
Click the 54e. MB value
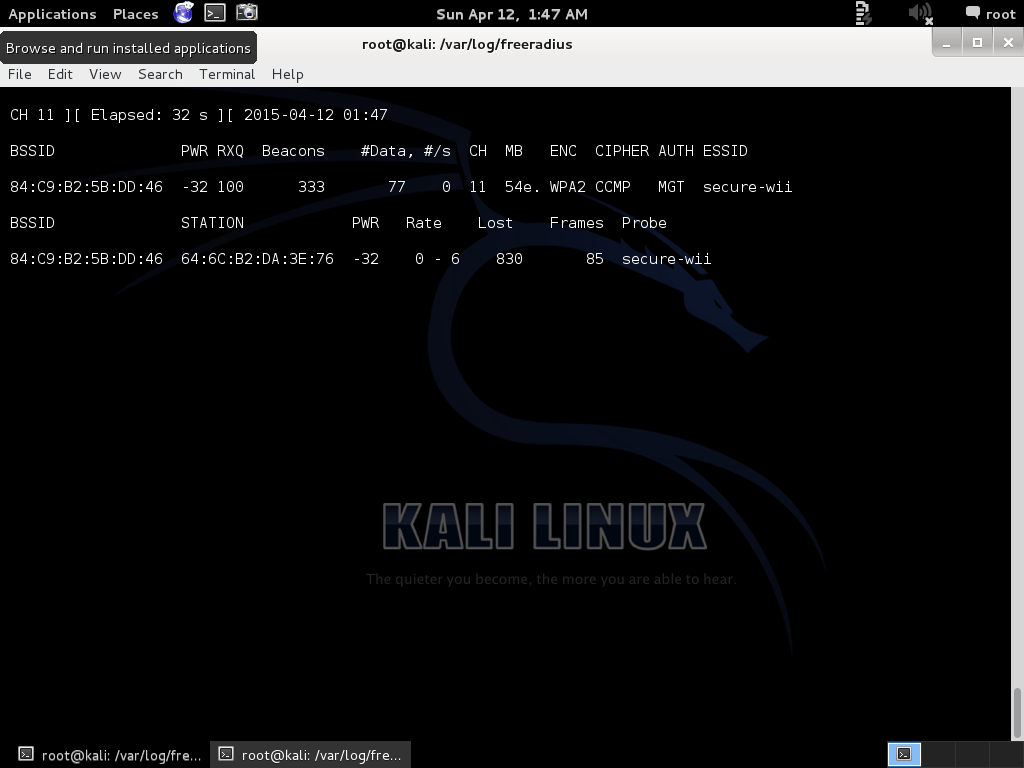(x=522, y=187)
